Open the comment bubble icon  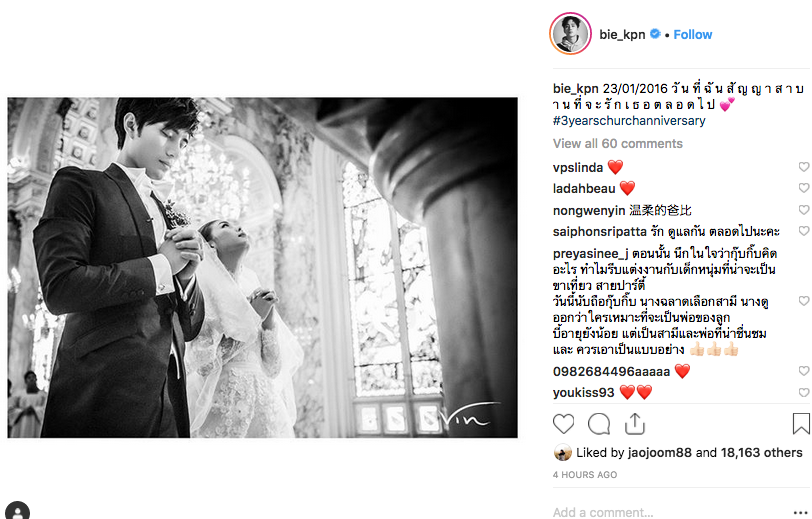tap(599, 424)
